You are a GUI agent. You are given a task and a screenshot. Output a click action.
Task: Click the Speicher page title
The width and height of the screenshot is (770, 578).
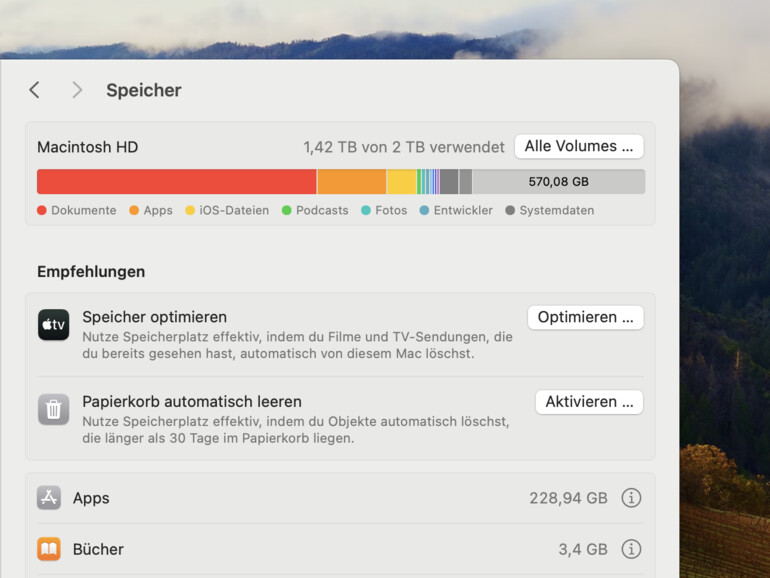coord(144,90)
